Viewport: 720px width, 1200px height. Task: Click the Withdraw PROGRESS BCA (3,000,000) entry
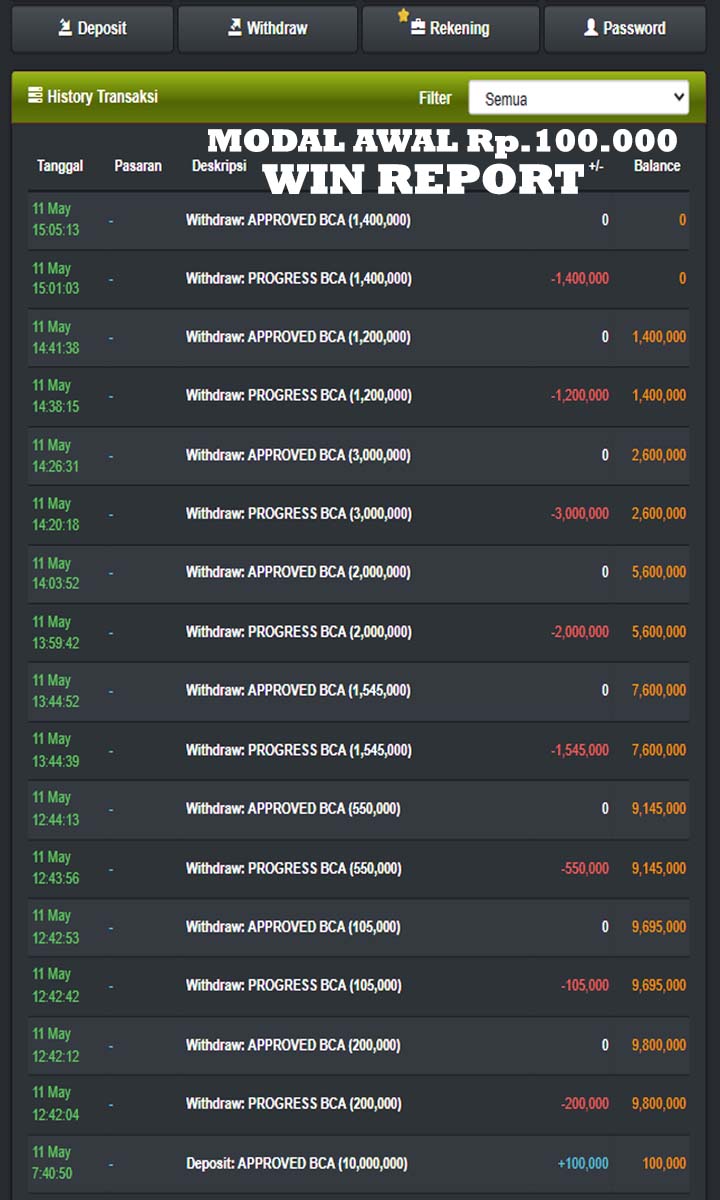(x=298, y=513)
